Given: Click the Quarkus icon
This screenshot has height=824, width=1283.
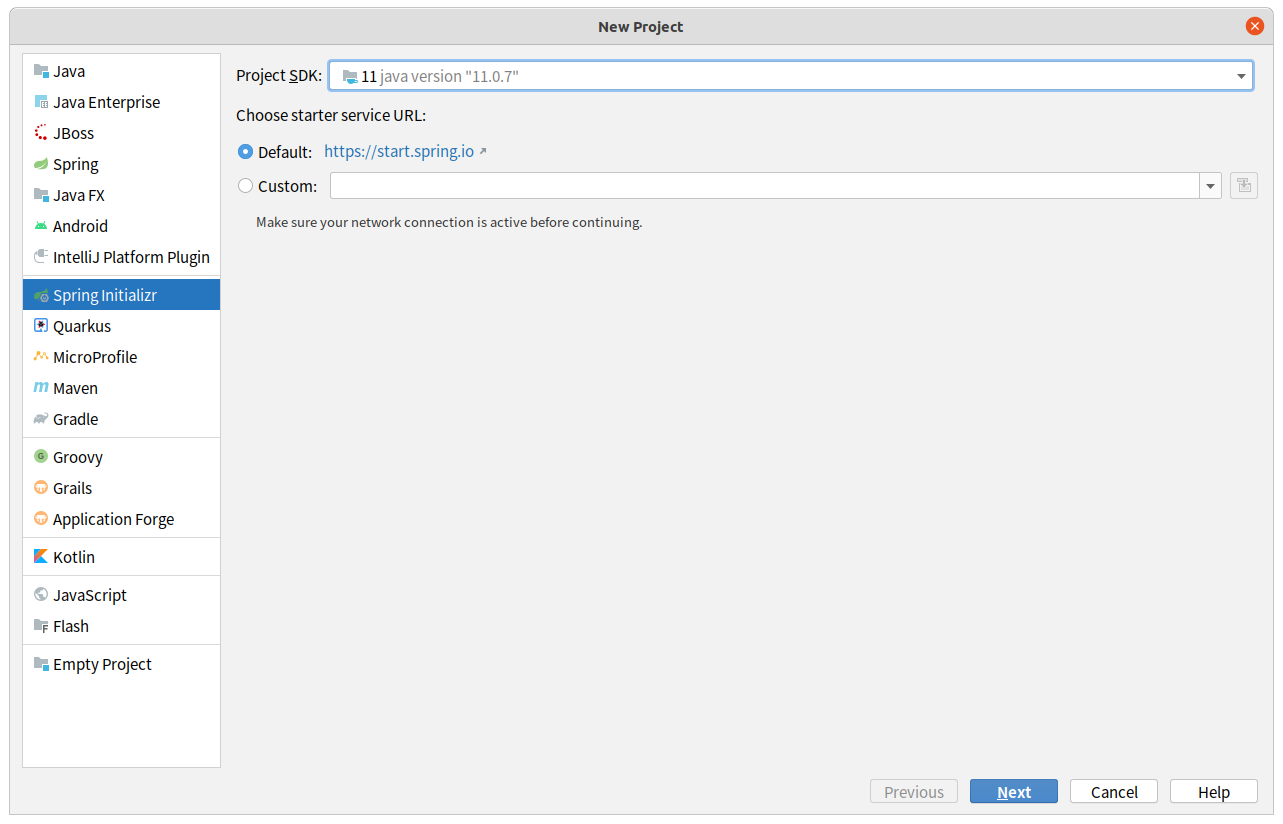Looking at the screenshot, I should 41,326.
